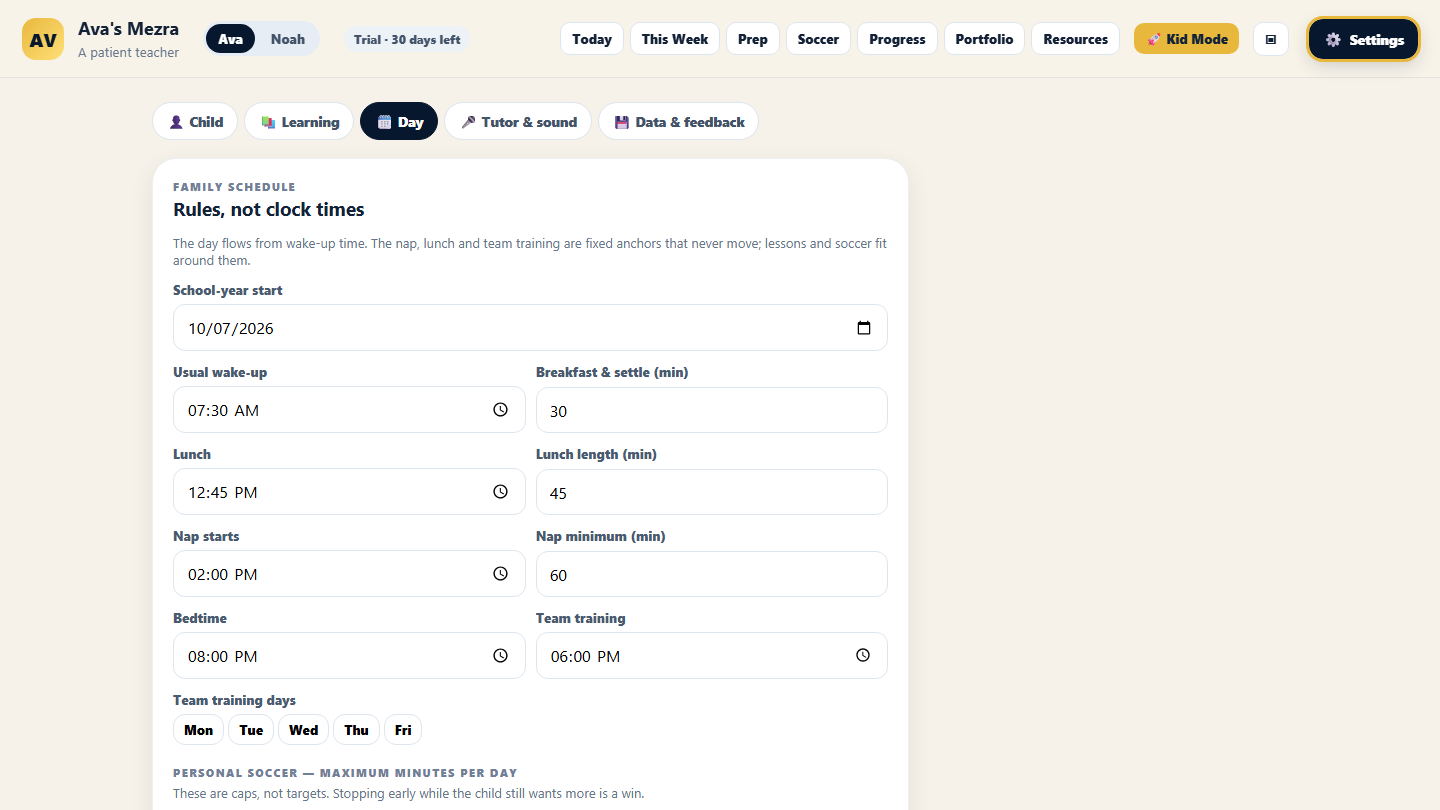Click the Trial 30 days left badge
The width and height of the screenshot is (1440, 810).
click(x=407, y=39)
